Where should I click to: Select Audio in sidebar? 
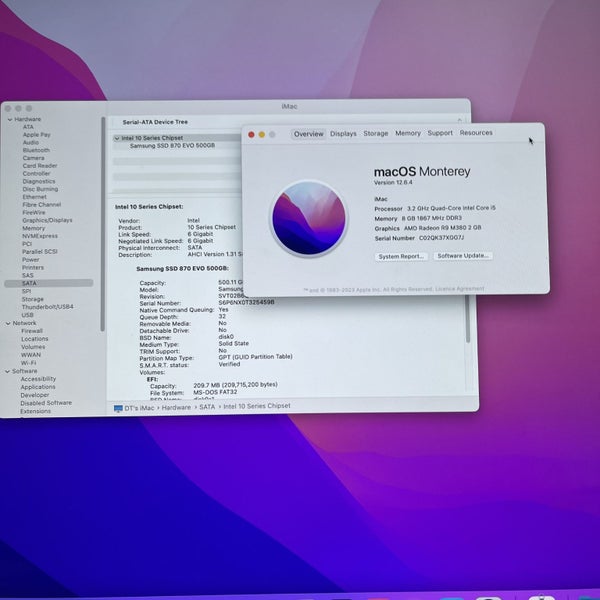click(x=31, y=142)
